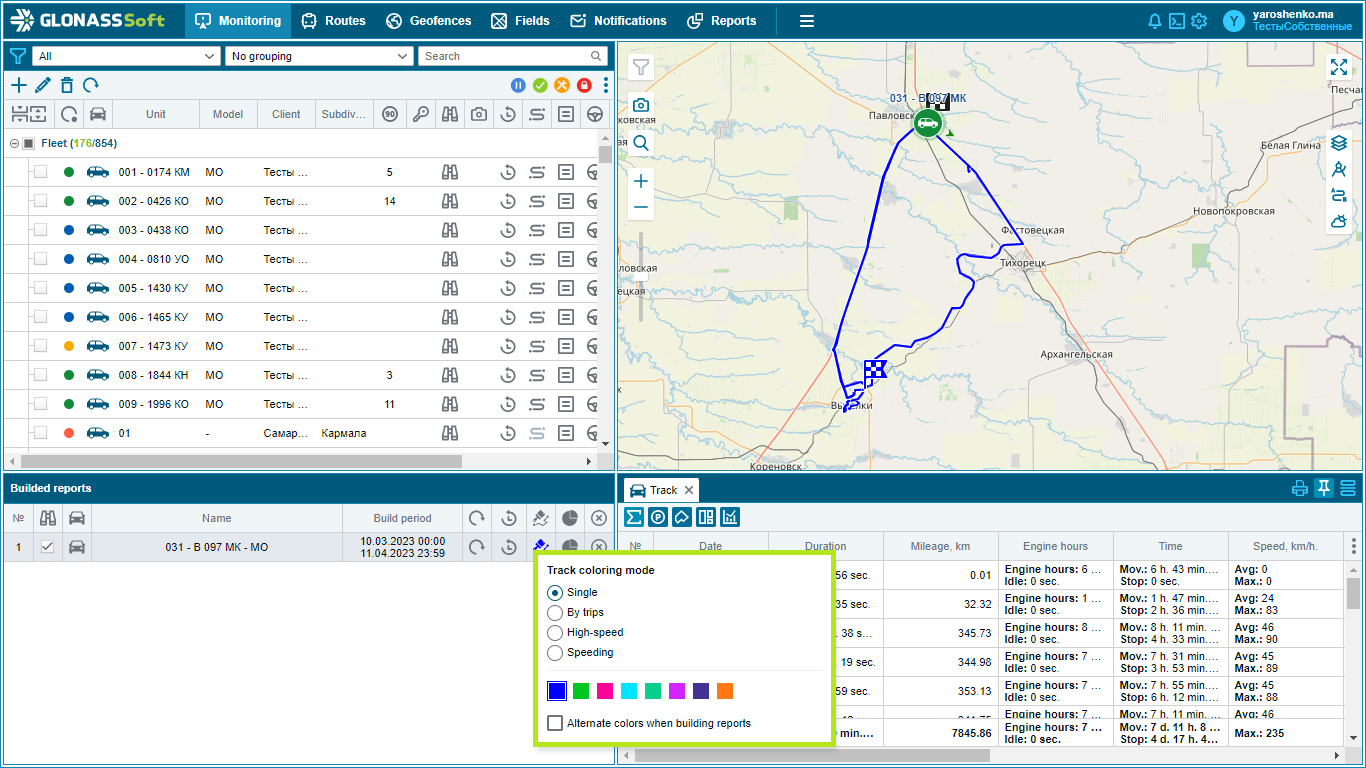Check the box for unit 005 - 1430 KY

point(40,288)
